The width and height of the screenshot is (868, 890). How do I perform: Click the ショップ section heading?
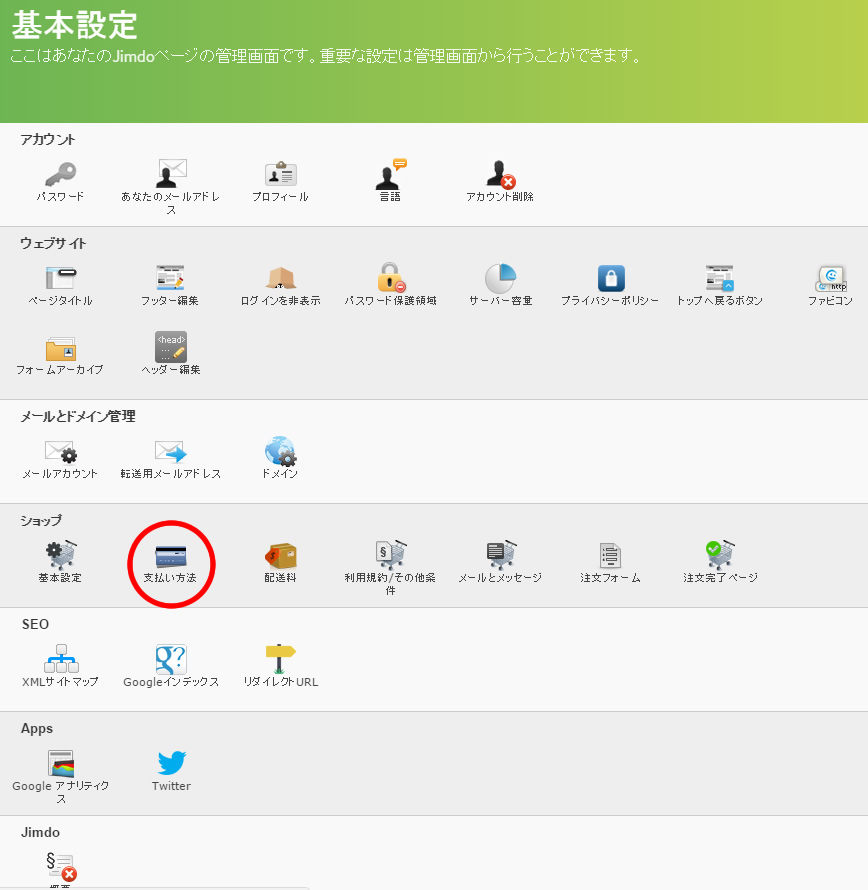coord(41,520)
